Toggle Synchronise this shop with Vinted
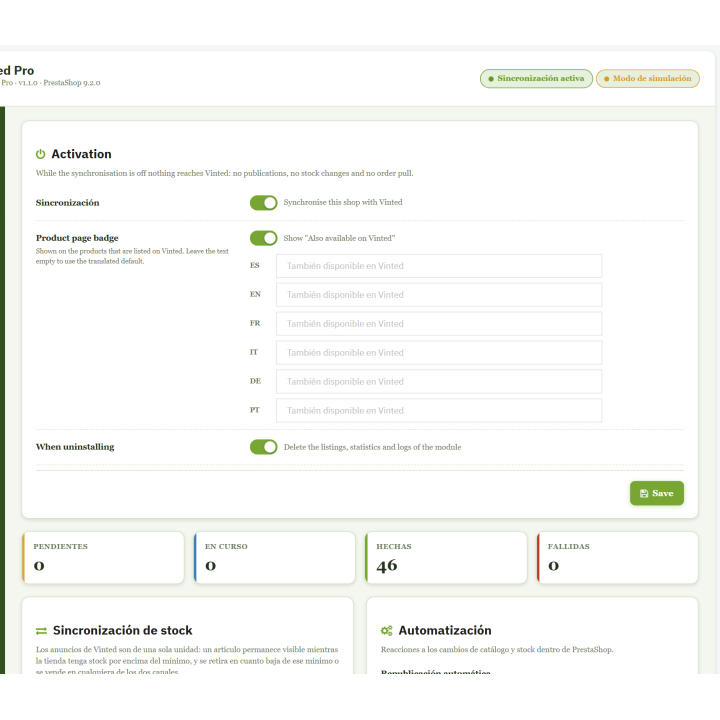This screenshot has width=720, height=720. [264, 202]
